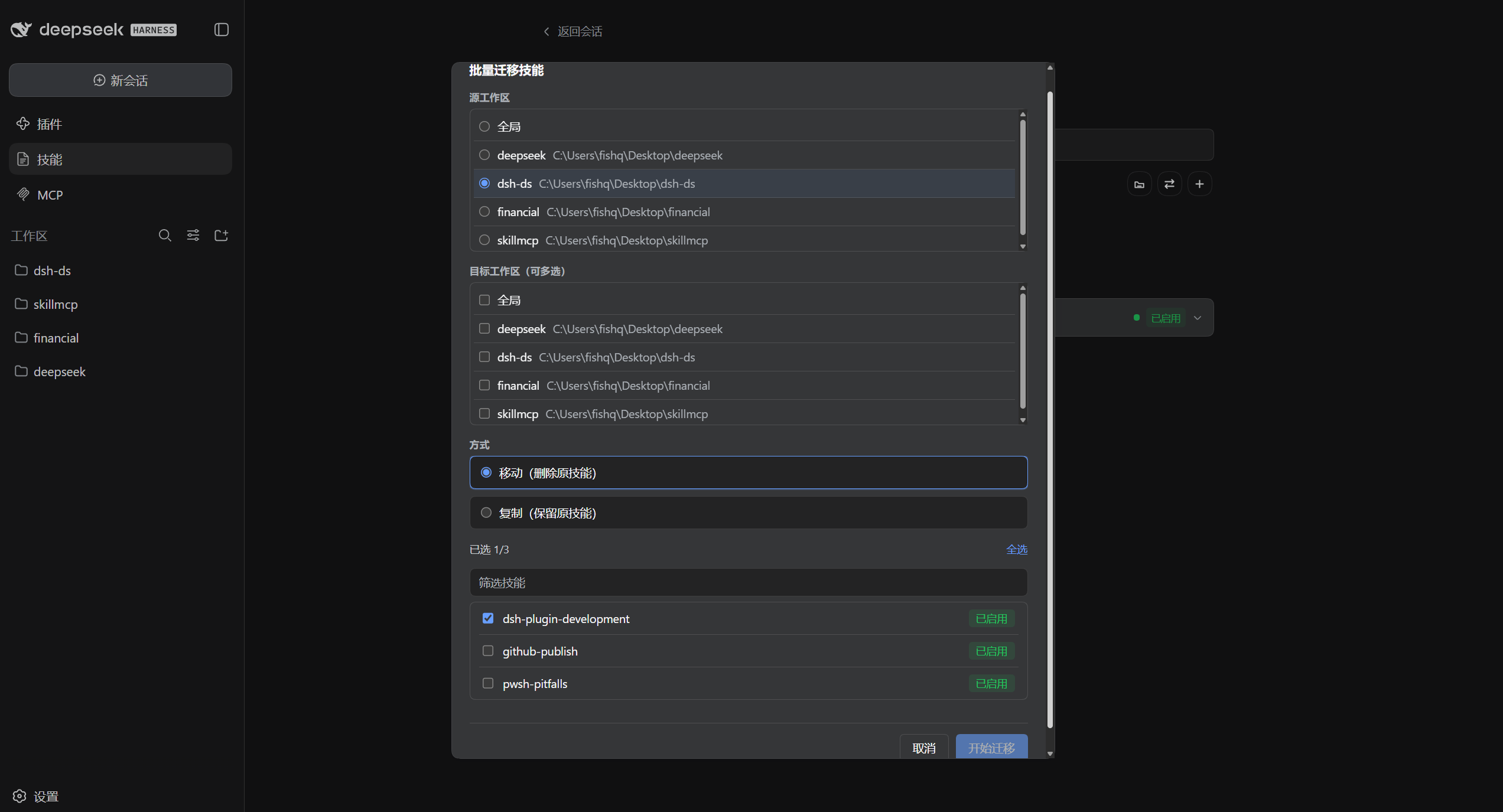Open the 插件 plugins page
This screenshot has height=812, width=1503.
click(121, 124)
